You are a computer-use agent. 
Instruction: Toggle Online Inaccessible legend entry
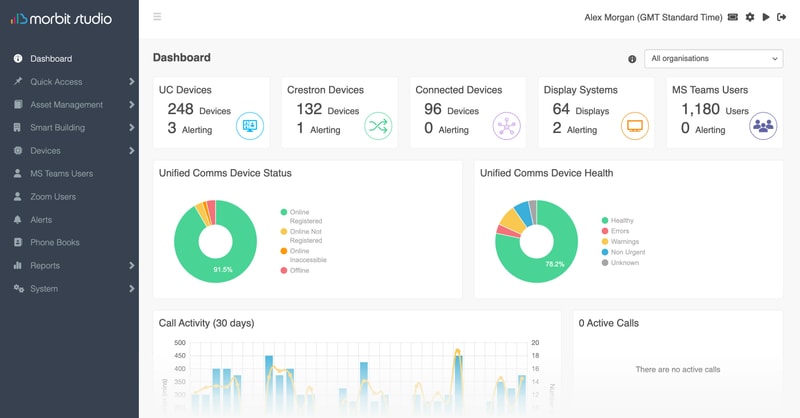tap(304, 255)
